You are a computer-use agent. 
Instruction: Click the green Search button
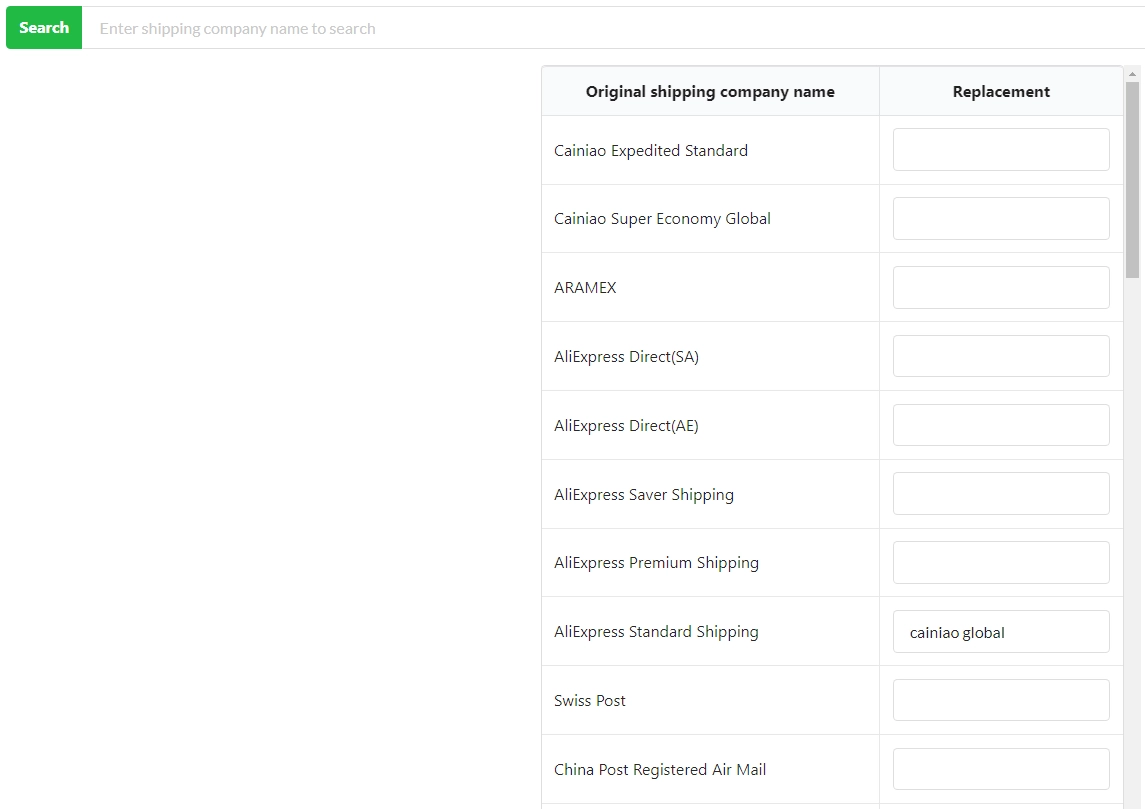(44, 28)
